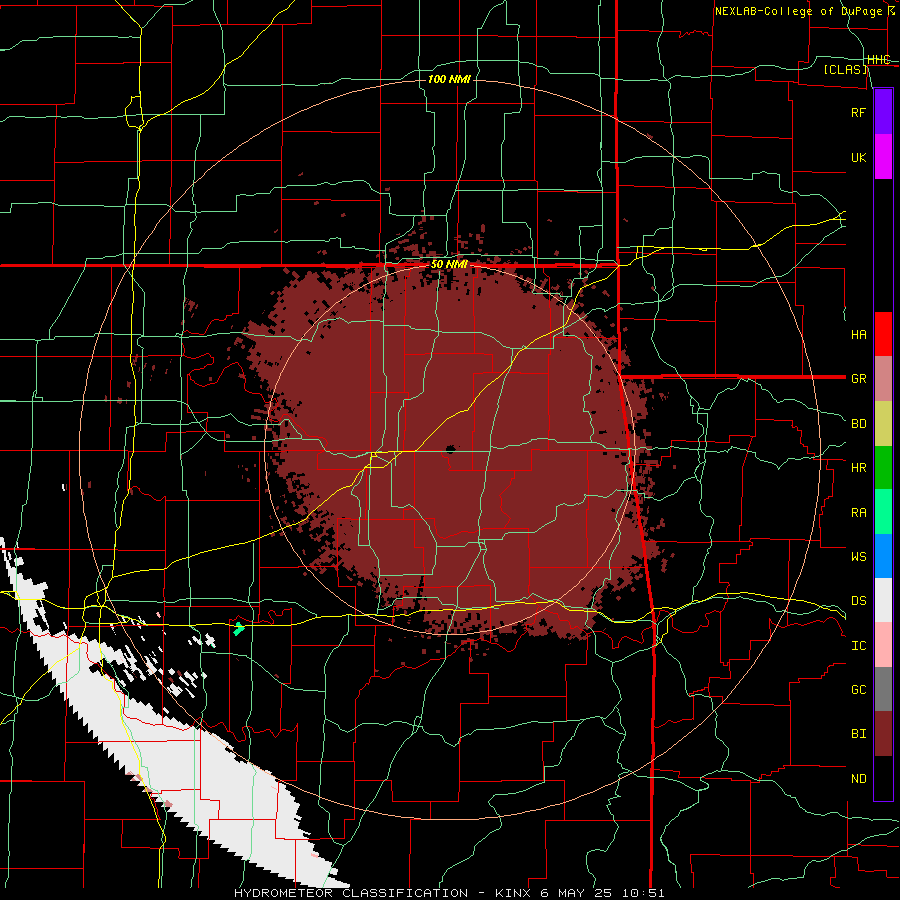Viewport: 900px width, 900px height.
Task: Click the white DS legend color swatch
Action: pyautogui.click(x=883, y=600)
